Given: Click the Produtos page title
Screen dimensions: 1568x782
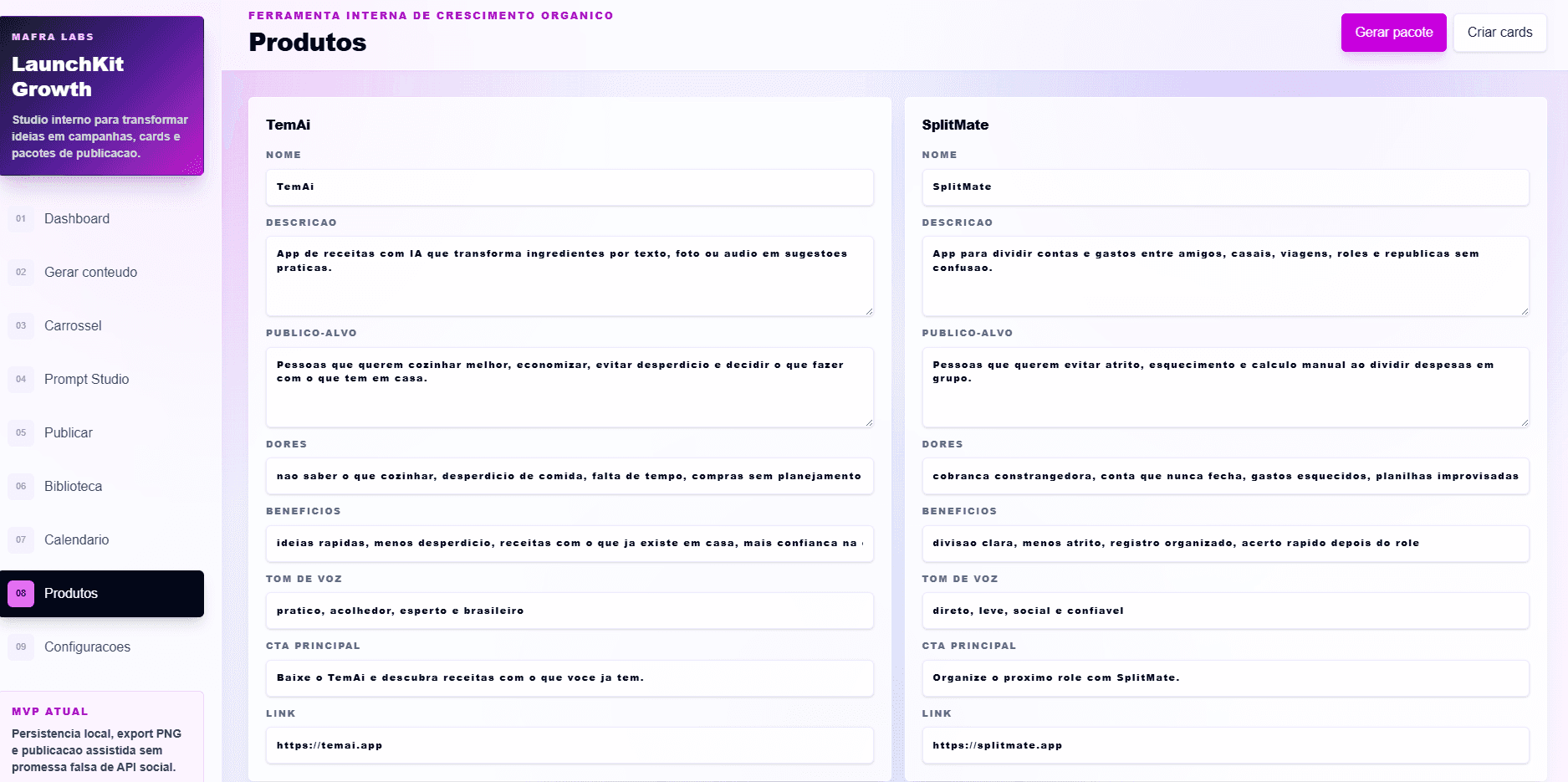Looking at the screenshot, I should pos(308,43).
